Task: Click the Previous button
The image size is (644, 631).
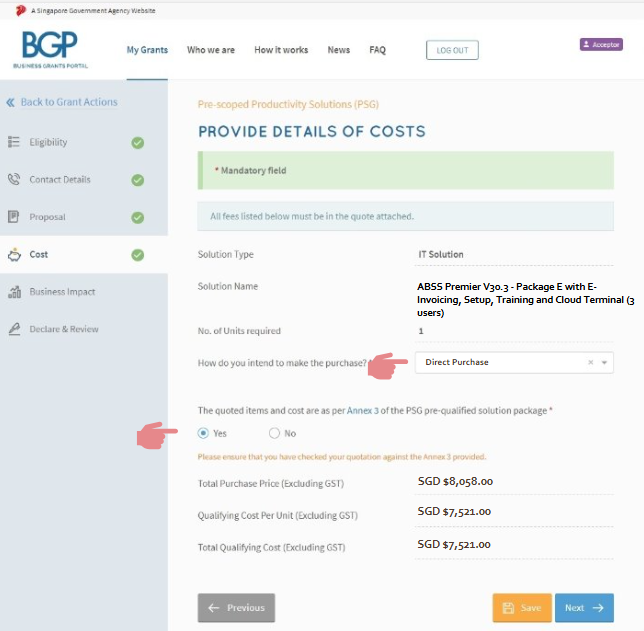Action: [x=236, y=608]
